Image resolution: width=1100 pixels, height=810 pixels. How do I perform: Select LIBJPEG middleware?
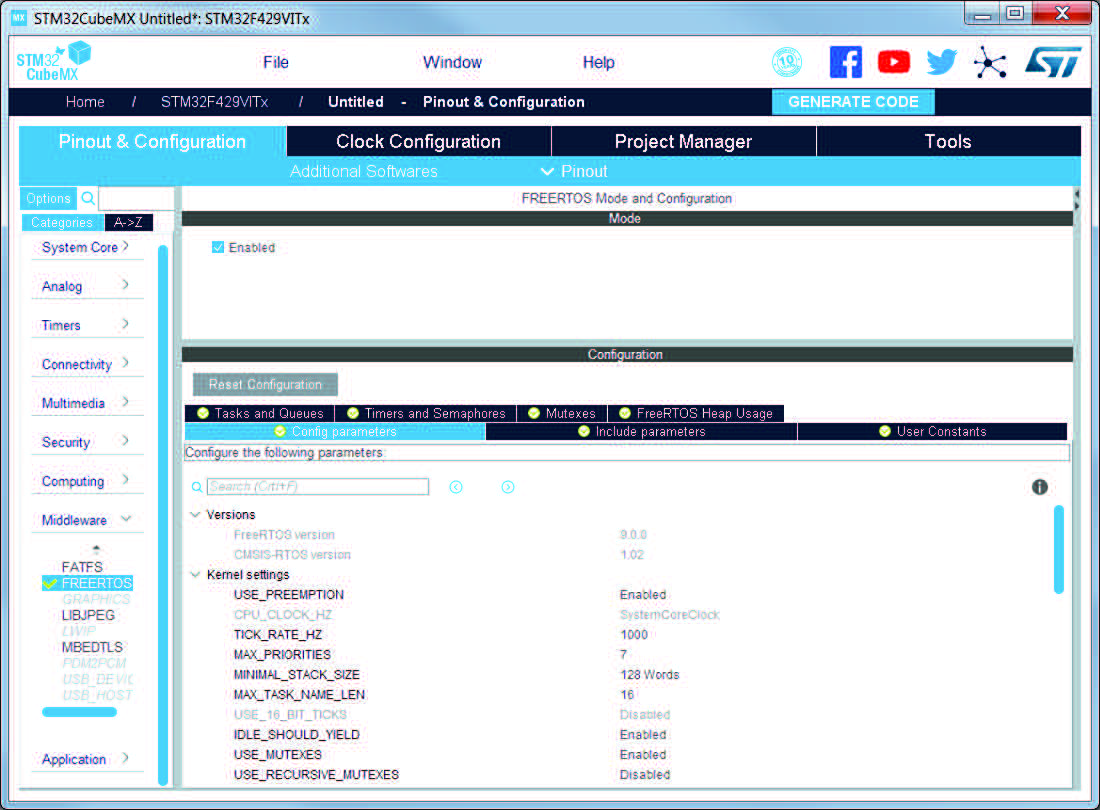(x=88, y=616)
